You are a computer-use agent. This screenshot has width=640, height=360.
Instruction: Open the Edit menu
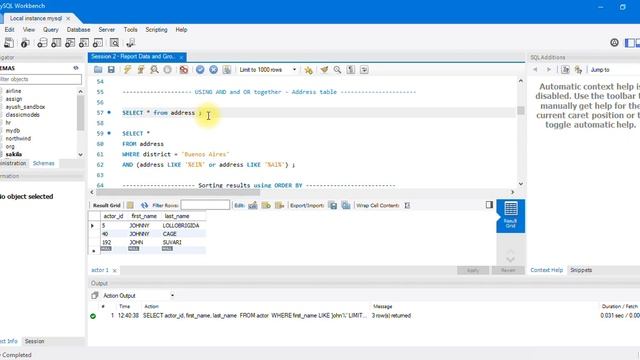click(9, 30)
